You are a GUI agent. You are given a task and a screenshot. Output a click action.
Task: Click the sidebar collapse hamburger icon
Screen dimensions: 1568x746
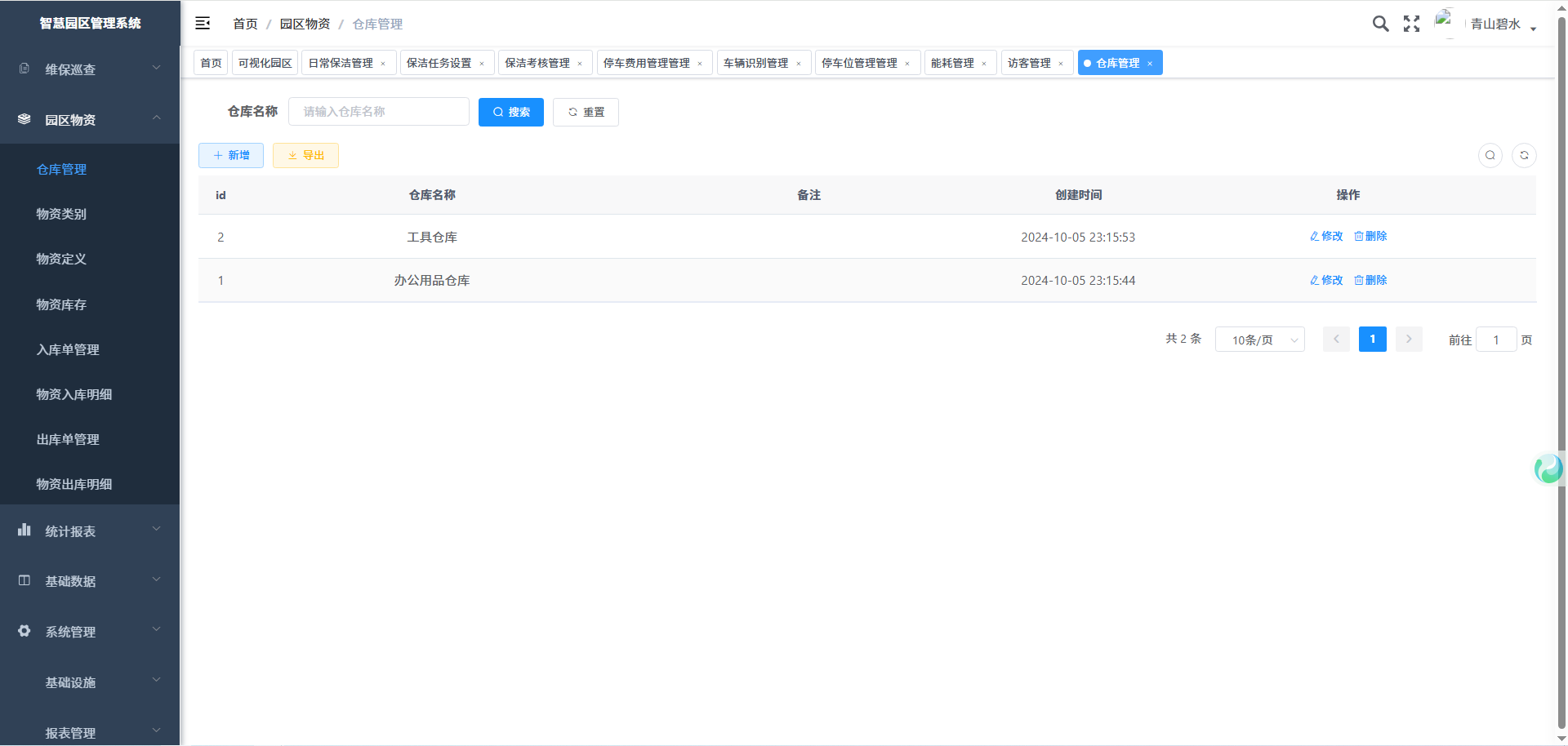click(203, 24)
